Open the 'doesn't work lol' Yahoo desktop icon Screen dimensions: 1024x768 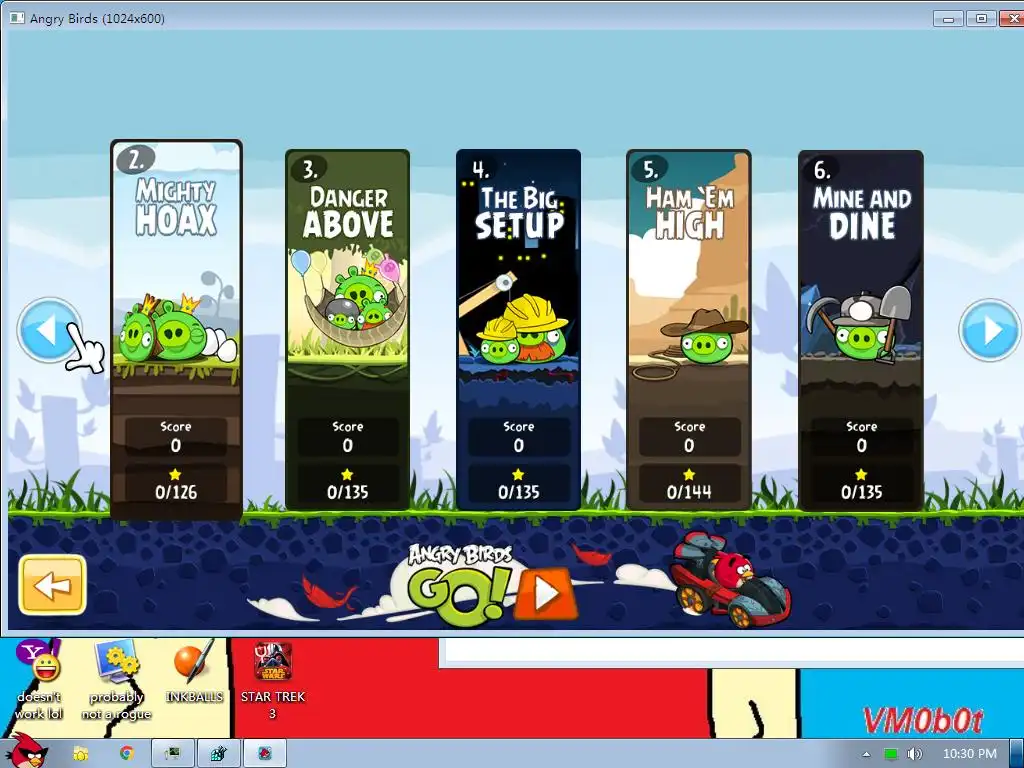click(x=39, y=680)
